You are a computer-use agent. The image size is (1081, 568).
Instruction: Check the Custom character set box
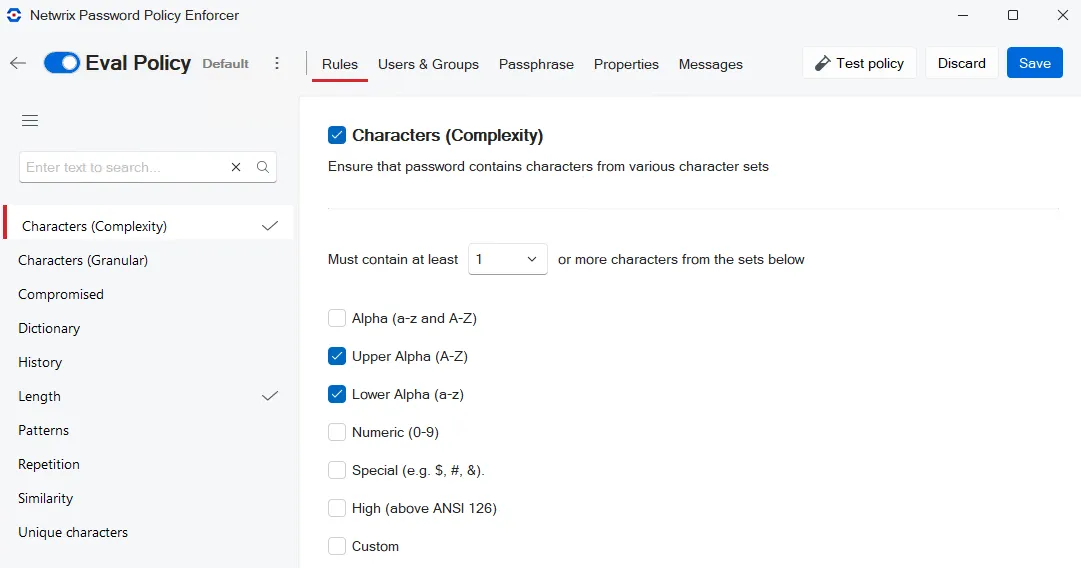click(x=336, y=546)
